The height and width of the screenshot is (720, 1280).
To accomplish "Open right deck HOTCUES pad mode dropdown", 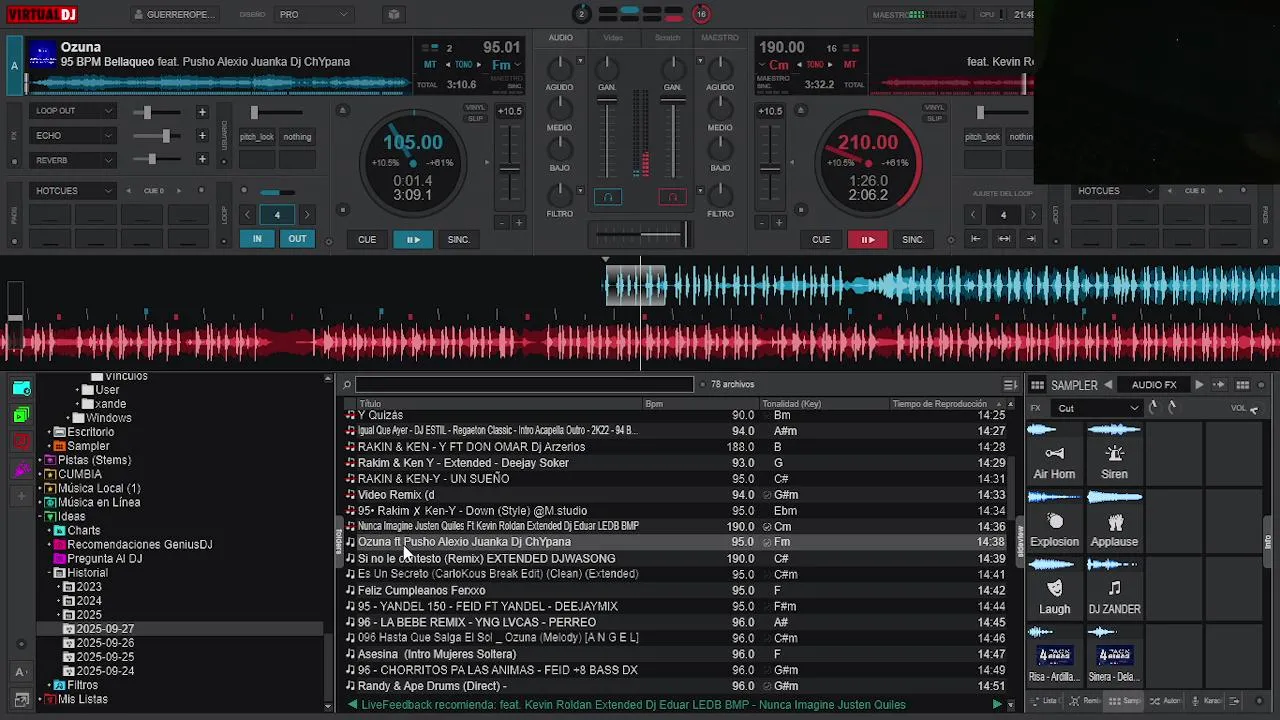I will coord(1115,190).
